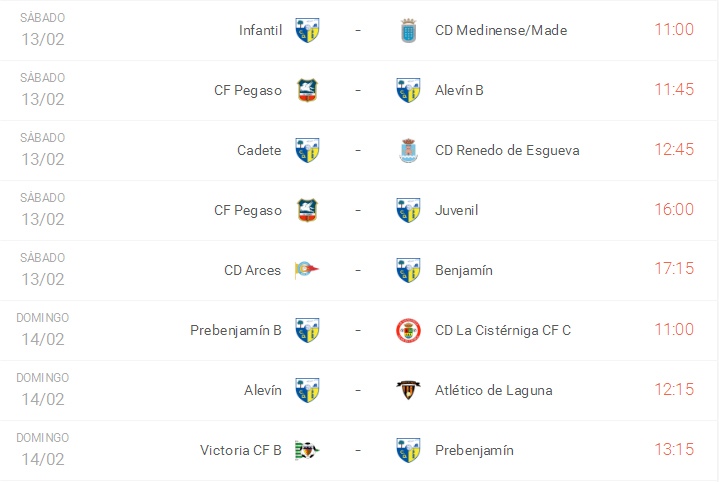Click the CD Medinense/Made team crest

pos(408,30)
